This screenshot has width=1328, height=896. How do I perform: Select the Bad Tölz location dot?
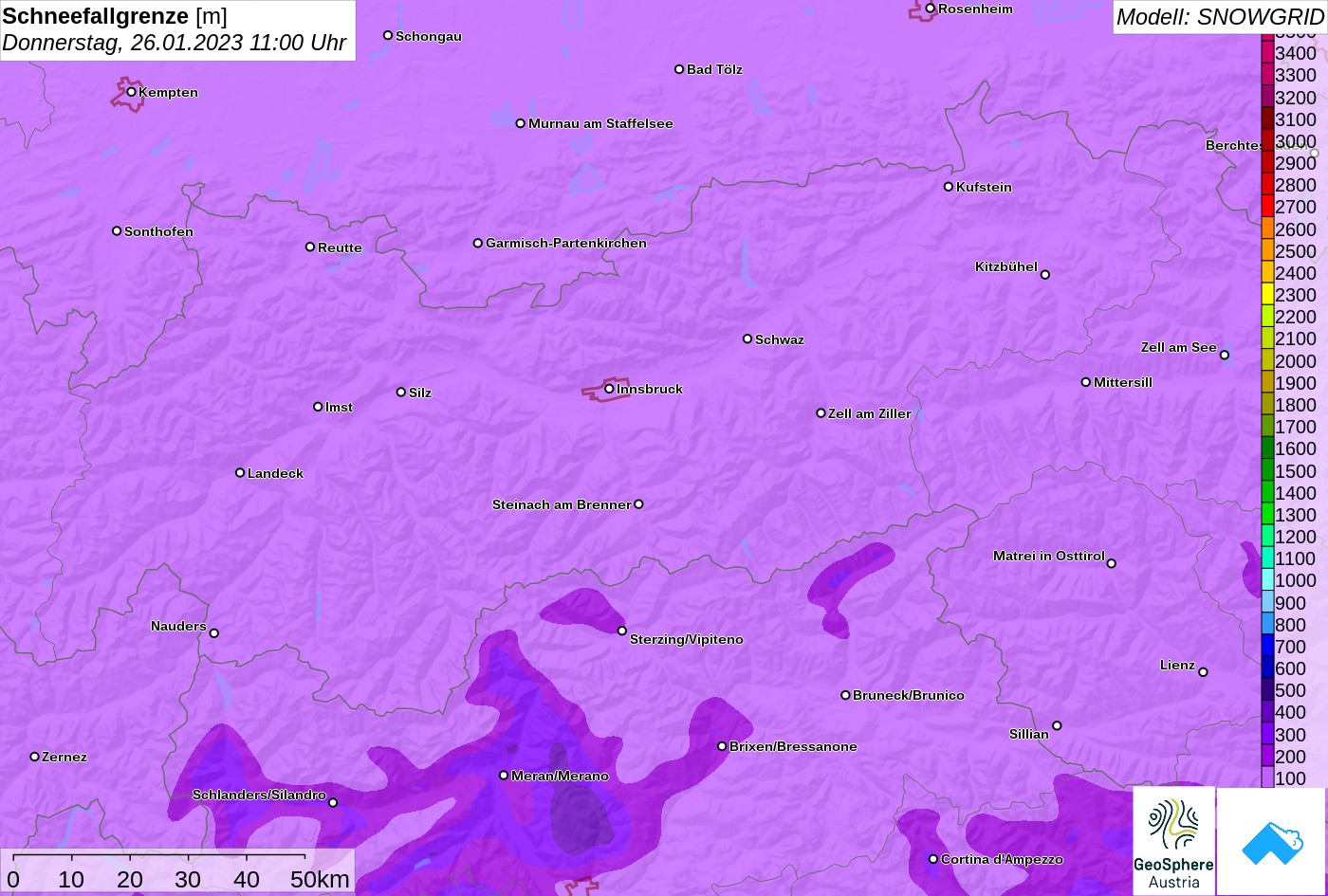(679, 69)
